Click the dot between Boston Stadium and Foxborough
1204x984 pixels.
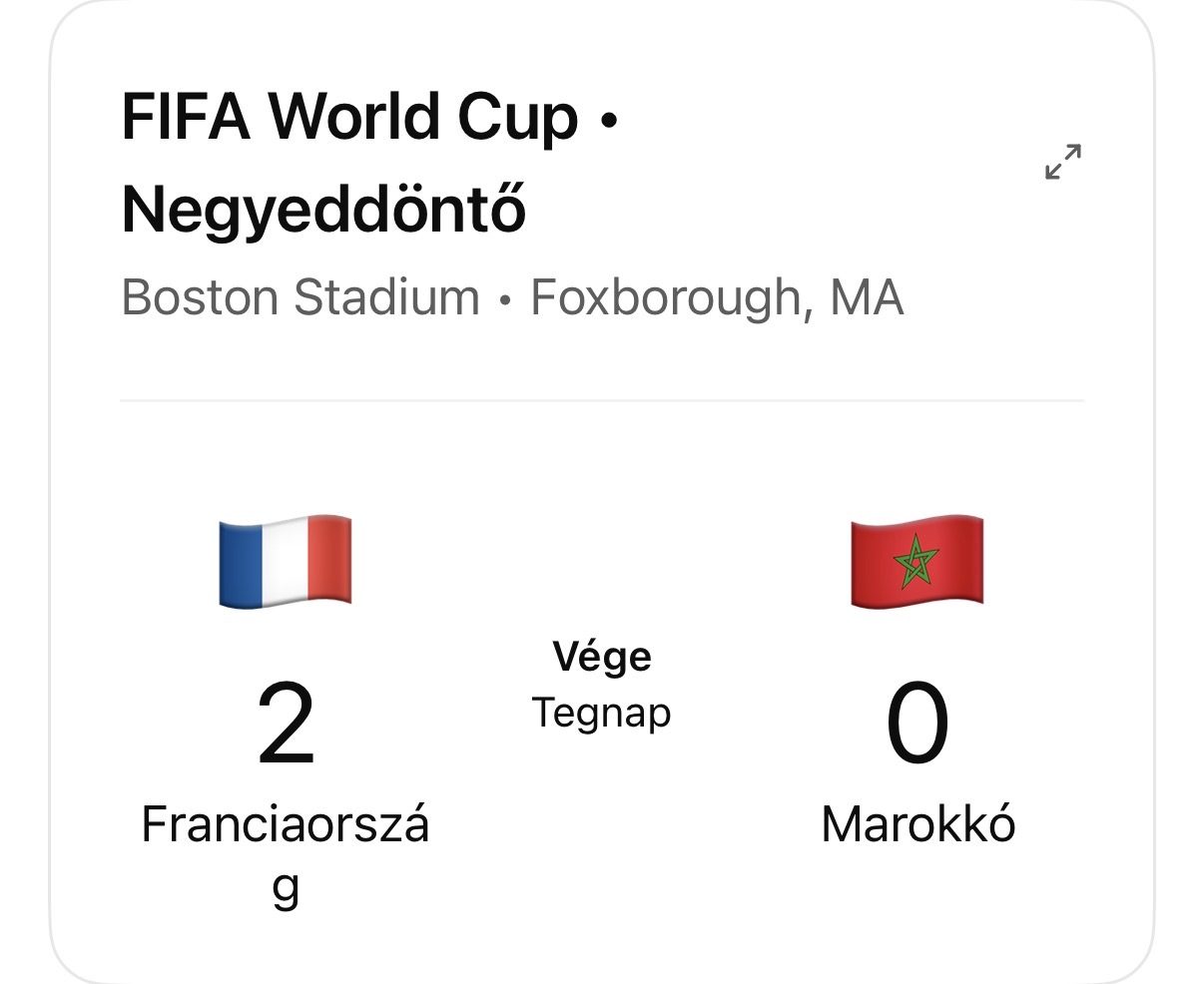click(505, 299)
